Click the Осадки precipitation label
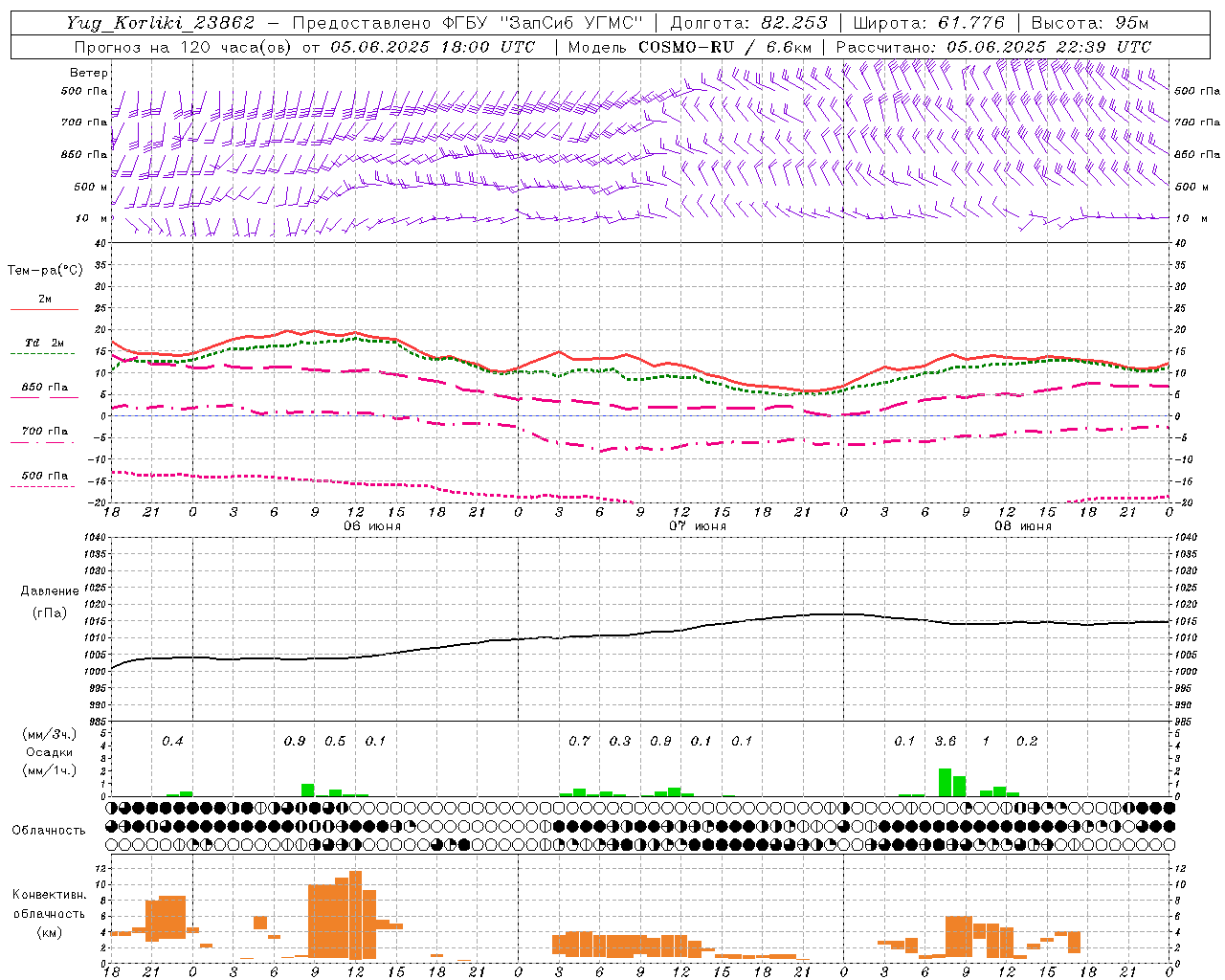This screenshot has height=980, width=1225. tap(50, 752)
